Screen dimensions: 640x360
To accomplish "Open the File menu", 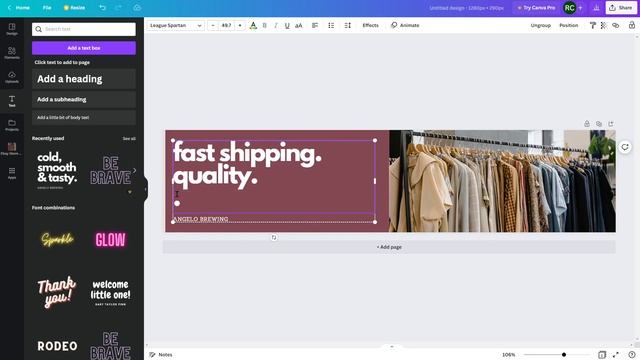I will [x=47, y=8].
